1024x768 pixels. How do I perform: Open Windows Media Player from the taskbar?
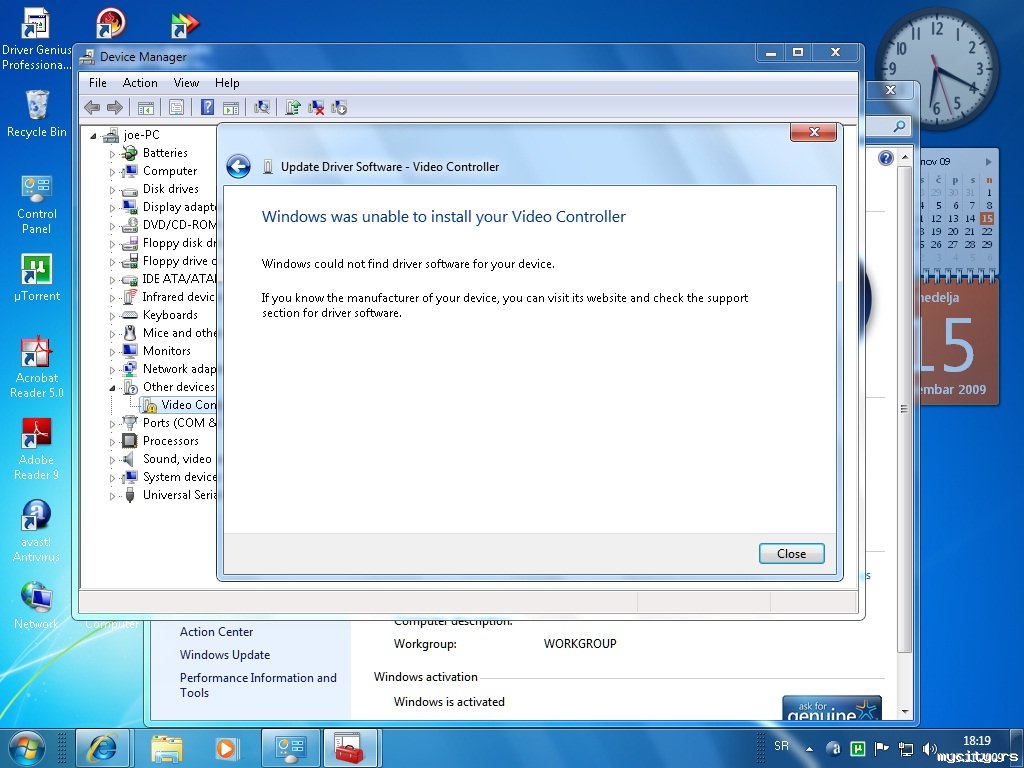click(227, 748)
